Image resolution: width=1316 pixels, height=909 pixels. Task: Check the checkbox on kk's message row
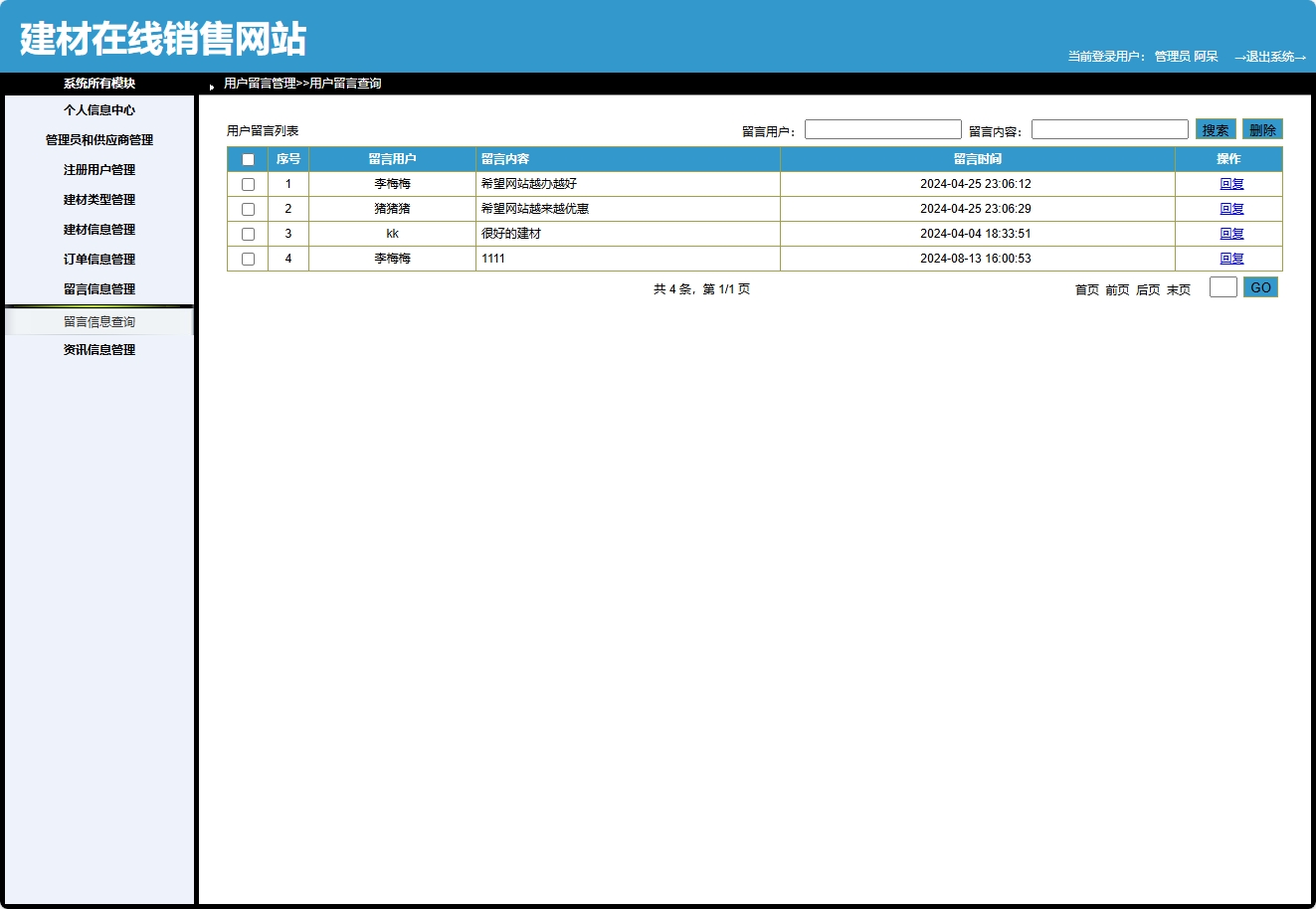[x=248, y=234]
